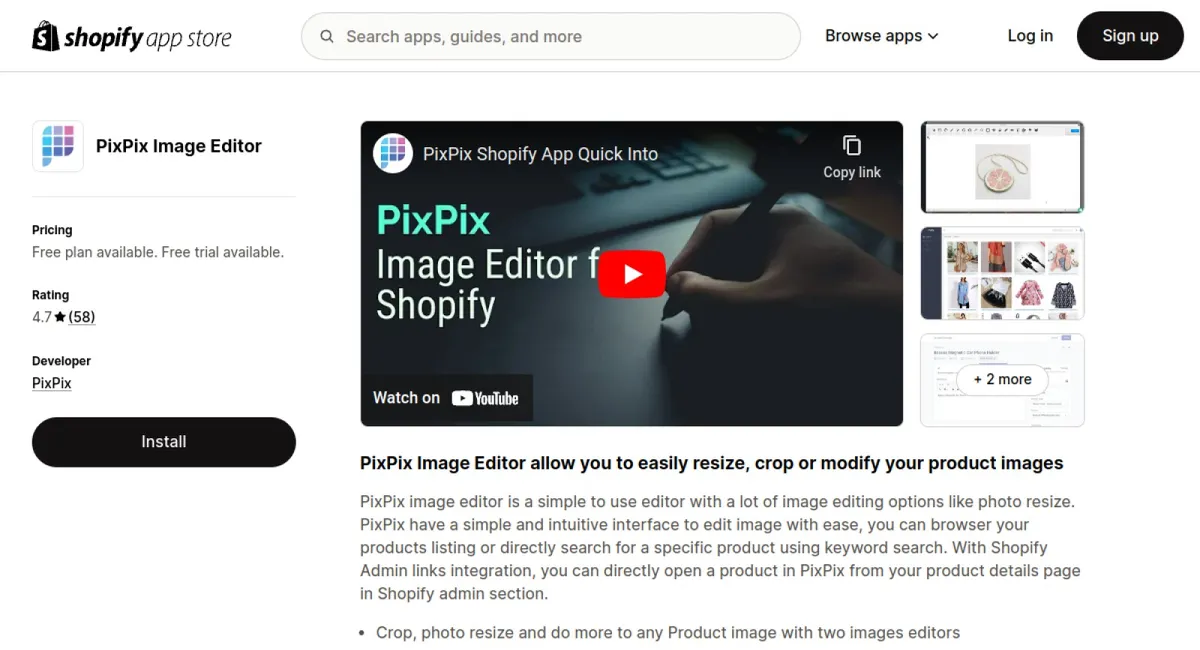Image resolution: width=1200 pixels, height=650 pixels.
Task: Open the first screenshot thumbnail with necklace
Action: coord(1002,167)
